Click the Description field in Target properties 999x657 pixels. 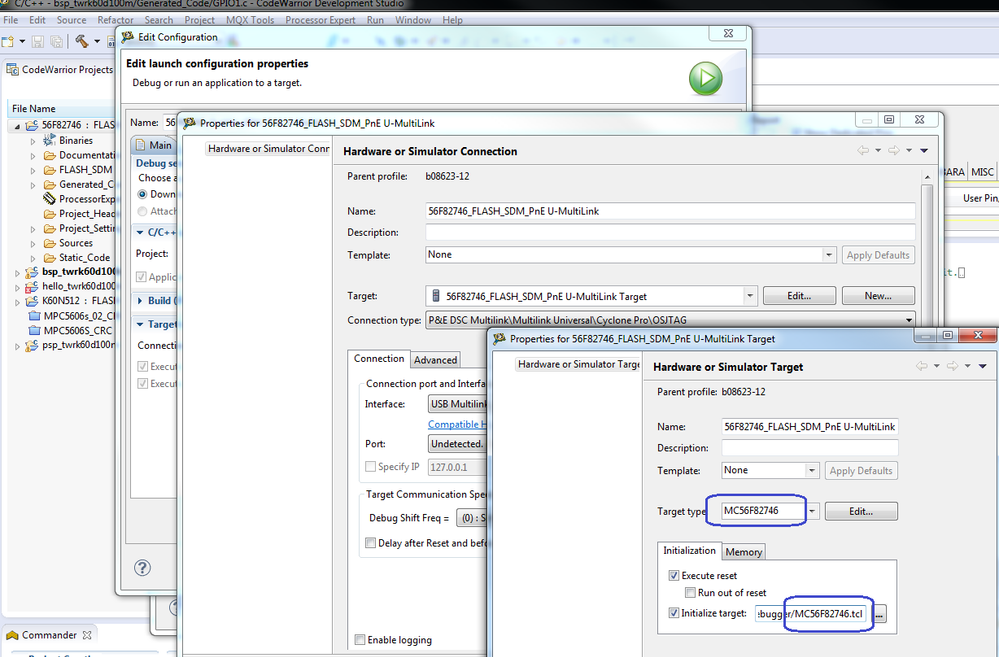809,448
